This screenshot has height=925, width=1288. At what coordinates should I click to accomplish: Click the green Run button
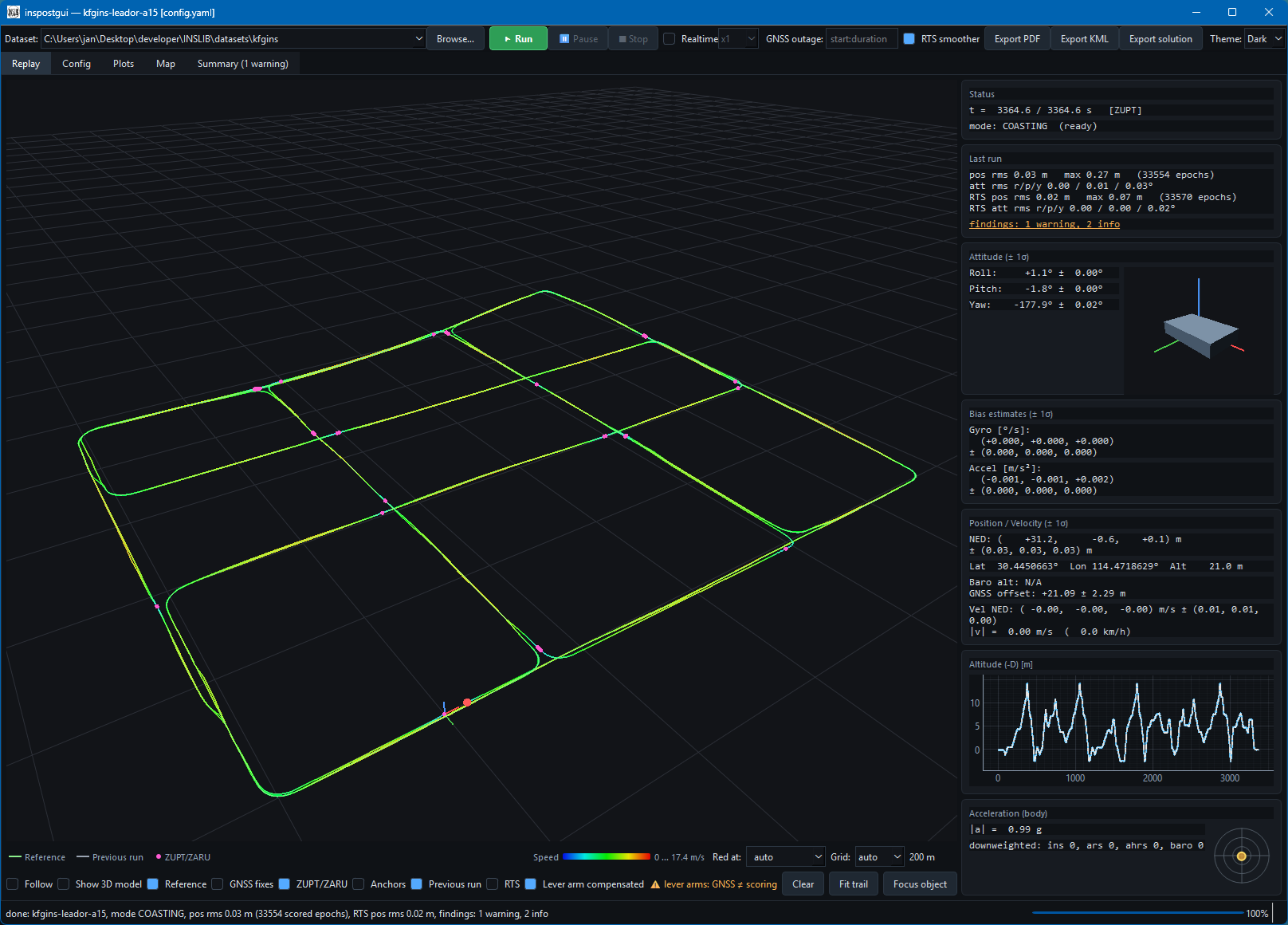tap(518, 38)
